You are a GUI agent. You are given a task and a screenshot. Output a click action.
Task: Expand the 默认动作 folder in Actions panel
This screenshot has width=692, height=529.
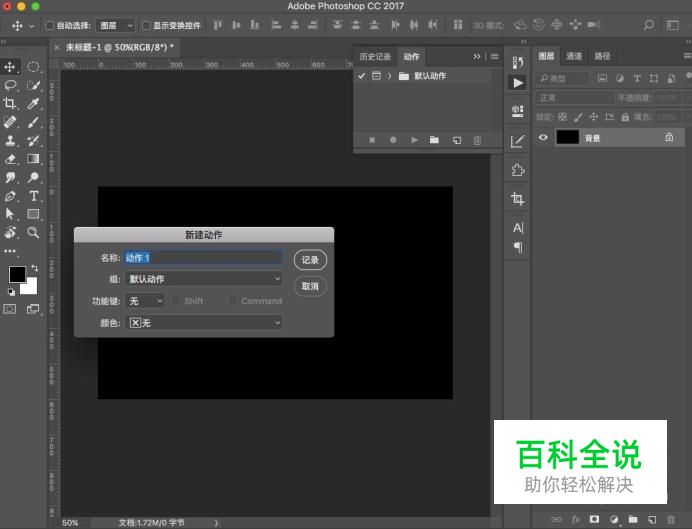(389, 76)
